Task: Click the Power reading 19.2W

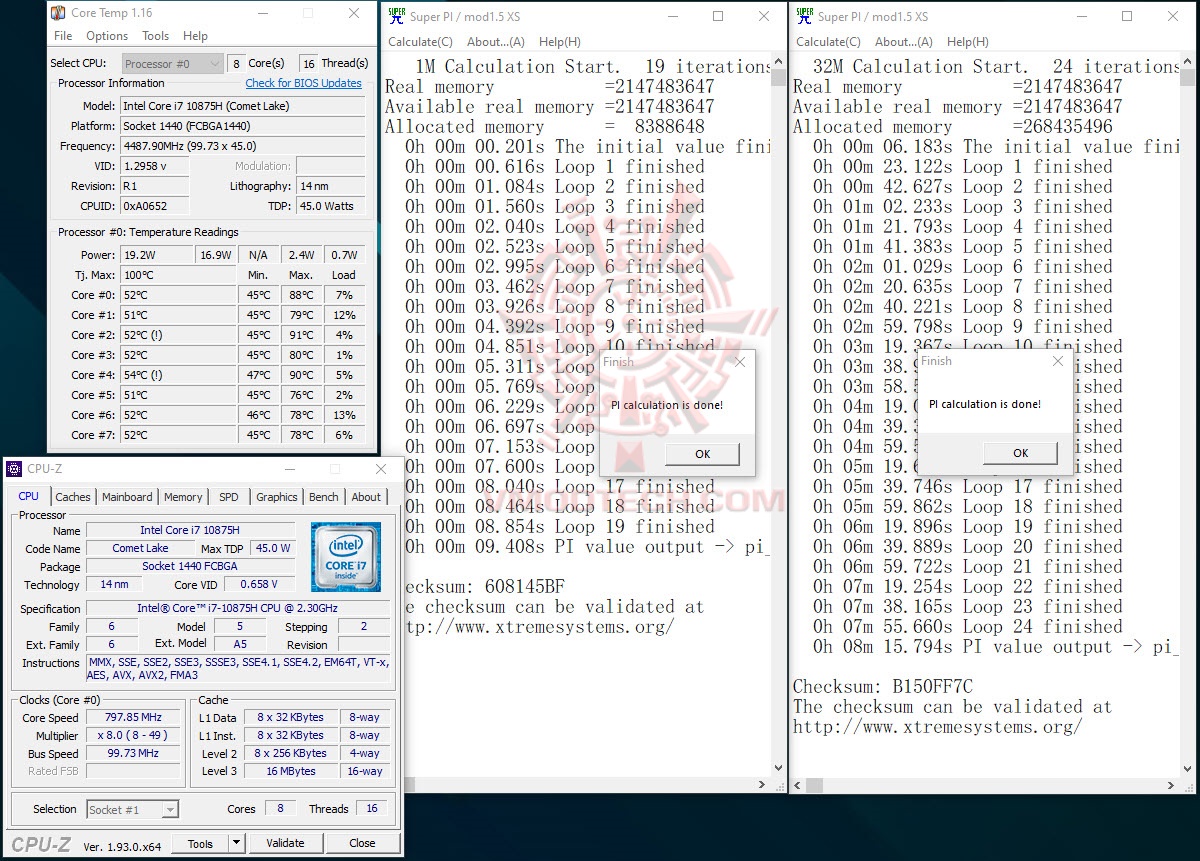Action: click(x=157, y=255)
